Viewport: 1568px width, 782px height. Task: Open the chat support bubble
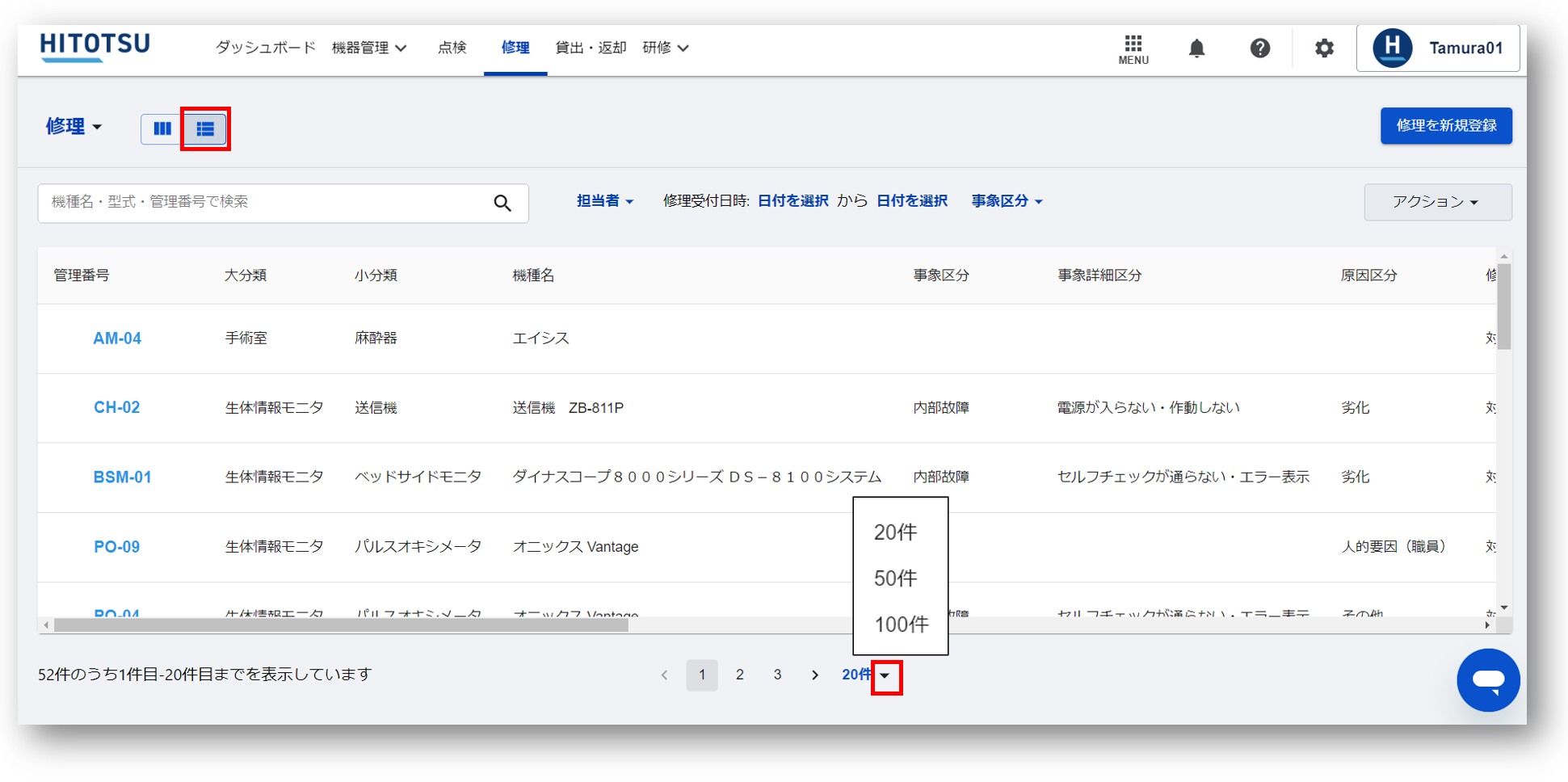(x=1488, y=680)
